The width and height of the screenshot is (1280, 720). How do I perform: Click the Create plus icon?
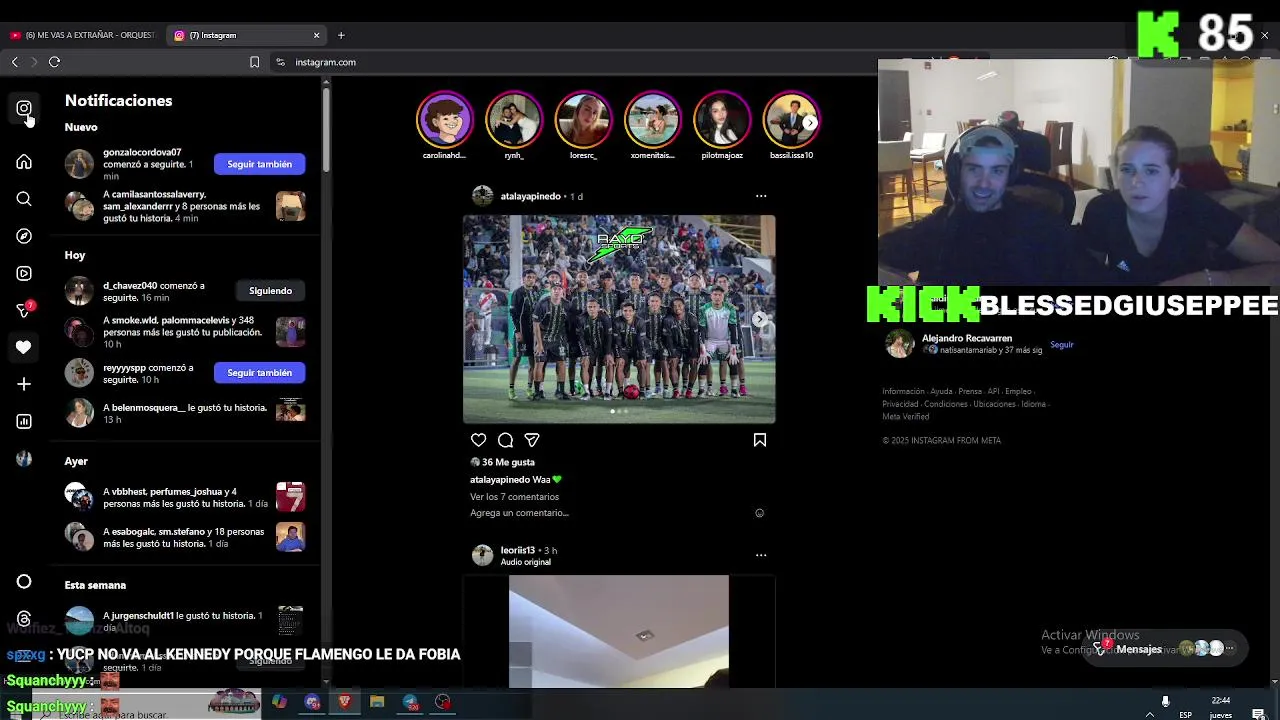click(24, 384)
